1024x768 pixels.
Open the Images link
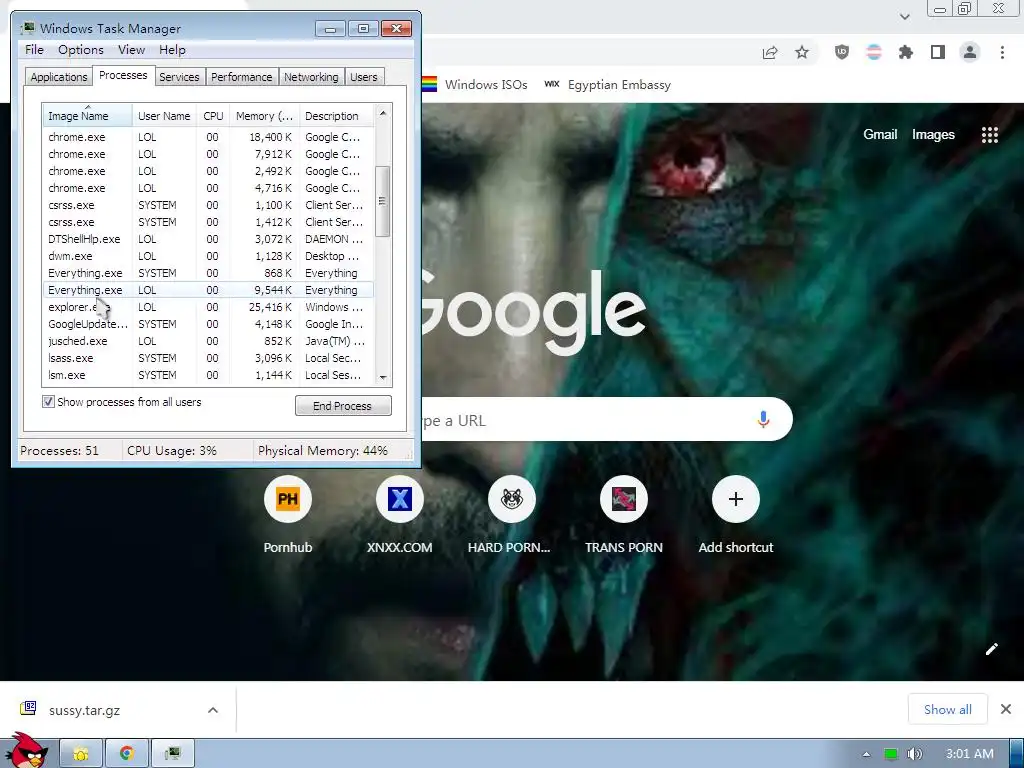pos(933,135)
